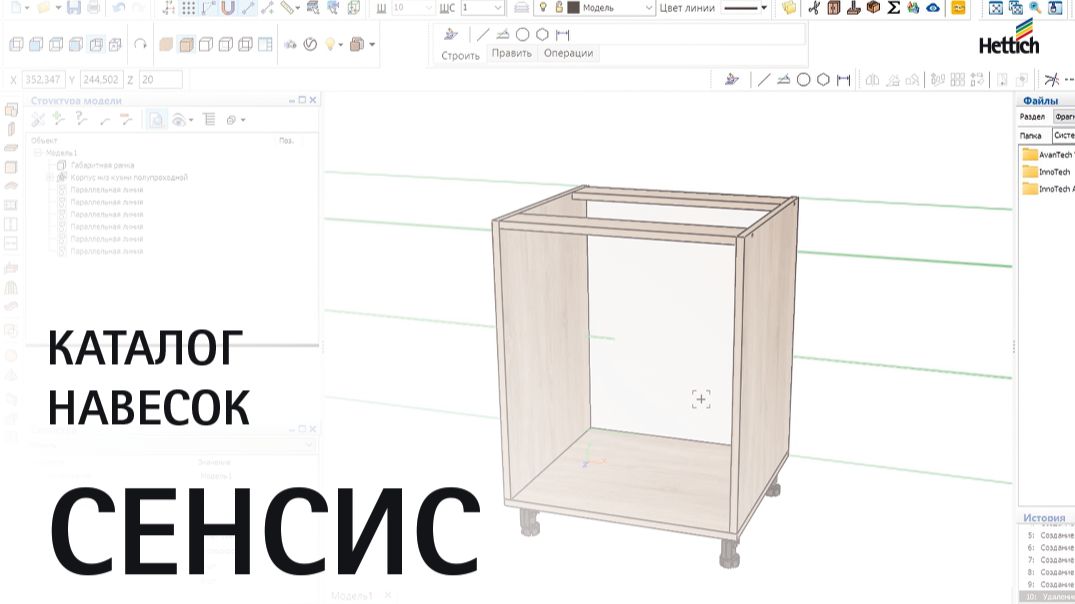The height and width of the screenshot is (604, 1075).
Task: Switch to the Раздел tab in Файлы
Action: pyautogui.click(x=1032, y=117)
